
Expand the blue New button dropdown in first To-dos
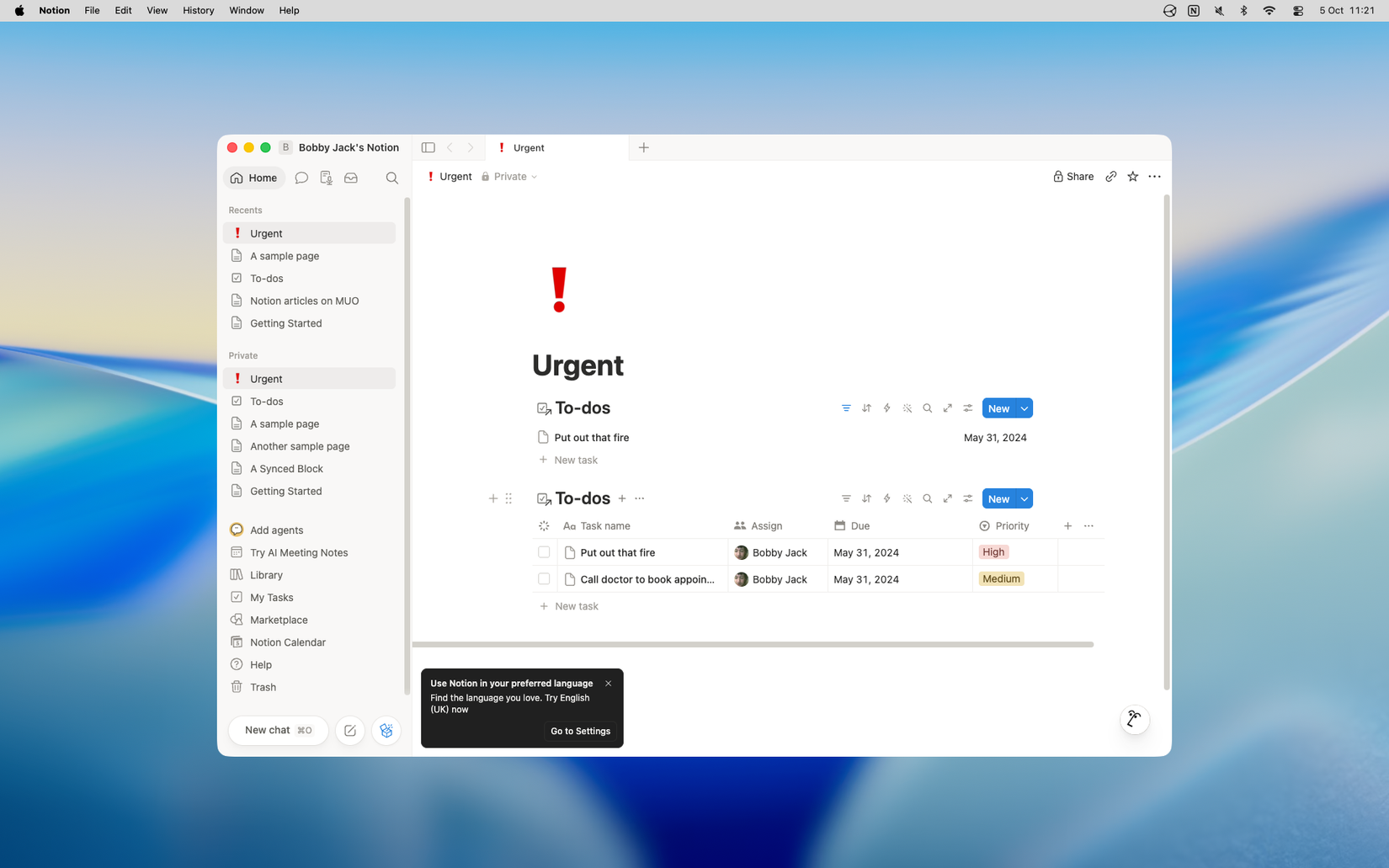tap(1024, 408)
